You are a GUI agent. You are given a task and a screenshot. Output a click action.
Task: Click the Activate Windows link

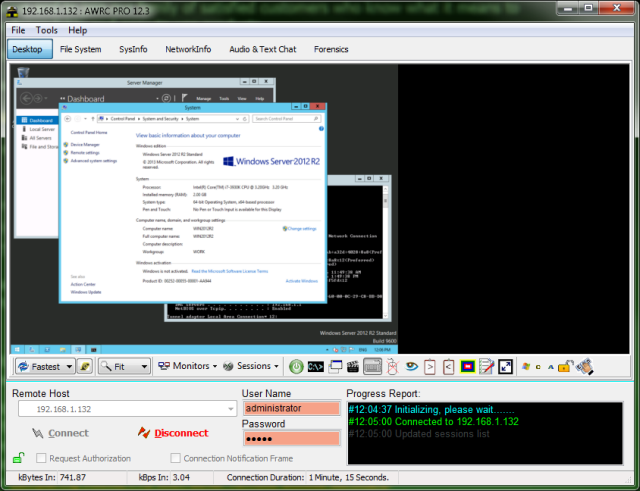tap(301, 281)
